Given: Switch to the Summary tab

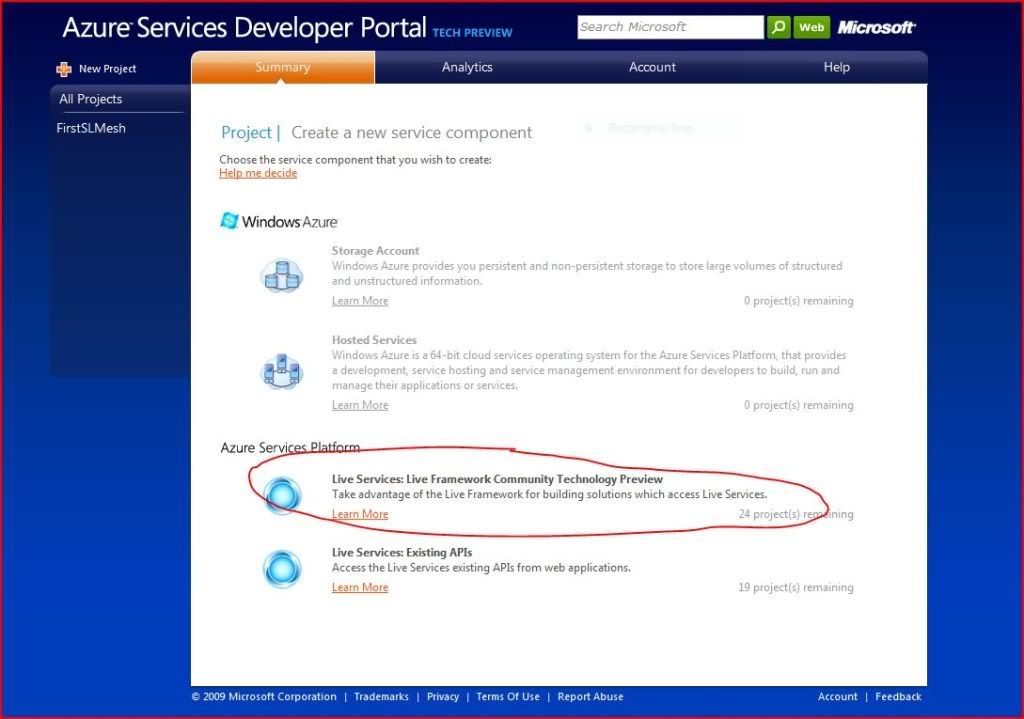Looking at the screenshot, I should click(283, 67).
